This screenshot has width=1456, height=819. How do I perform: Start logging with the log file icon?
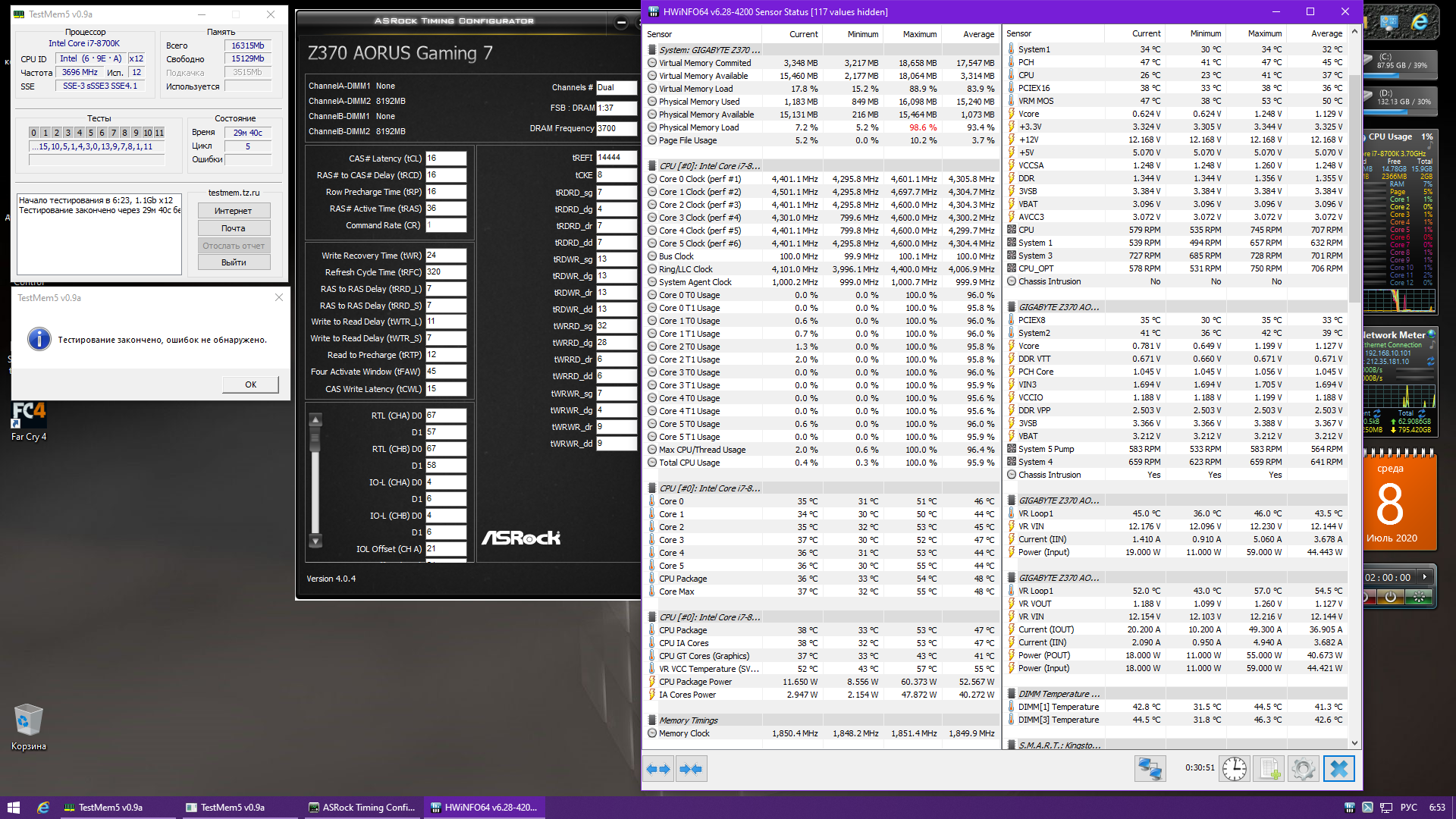[x=1269, y=769]
